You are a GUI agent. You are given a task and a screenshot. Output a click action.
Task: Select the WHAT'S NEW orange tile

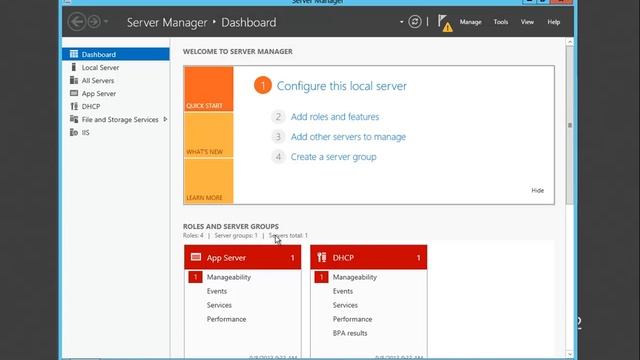pyautogui.click(x=209, y=135)
